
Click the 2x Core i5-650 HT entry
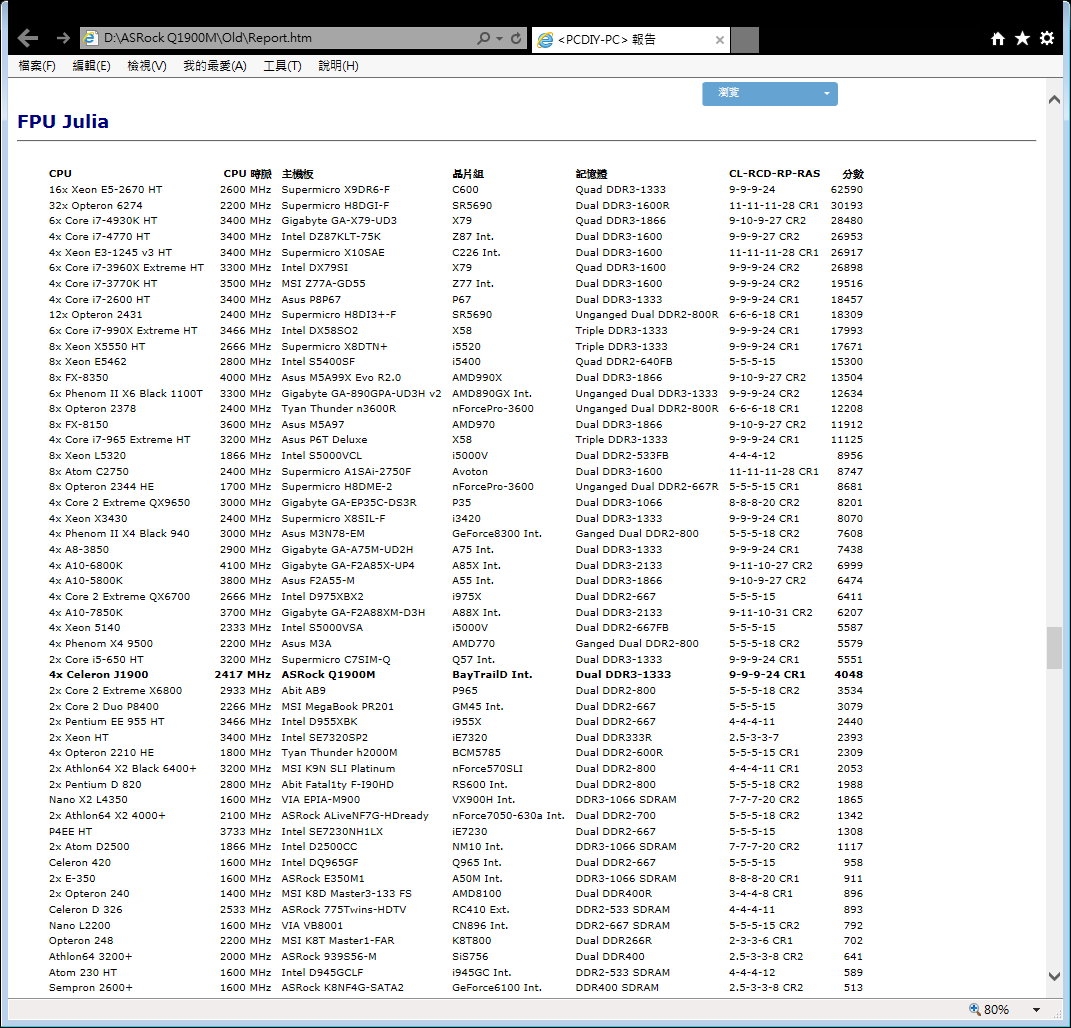tap(96, 659)
